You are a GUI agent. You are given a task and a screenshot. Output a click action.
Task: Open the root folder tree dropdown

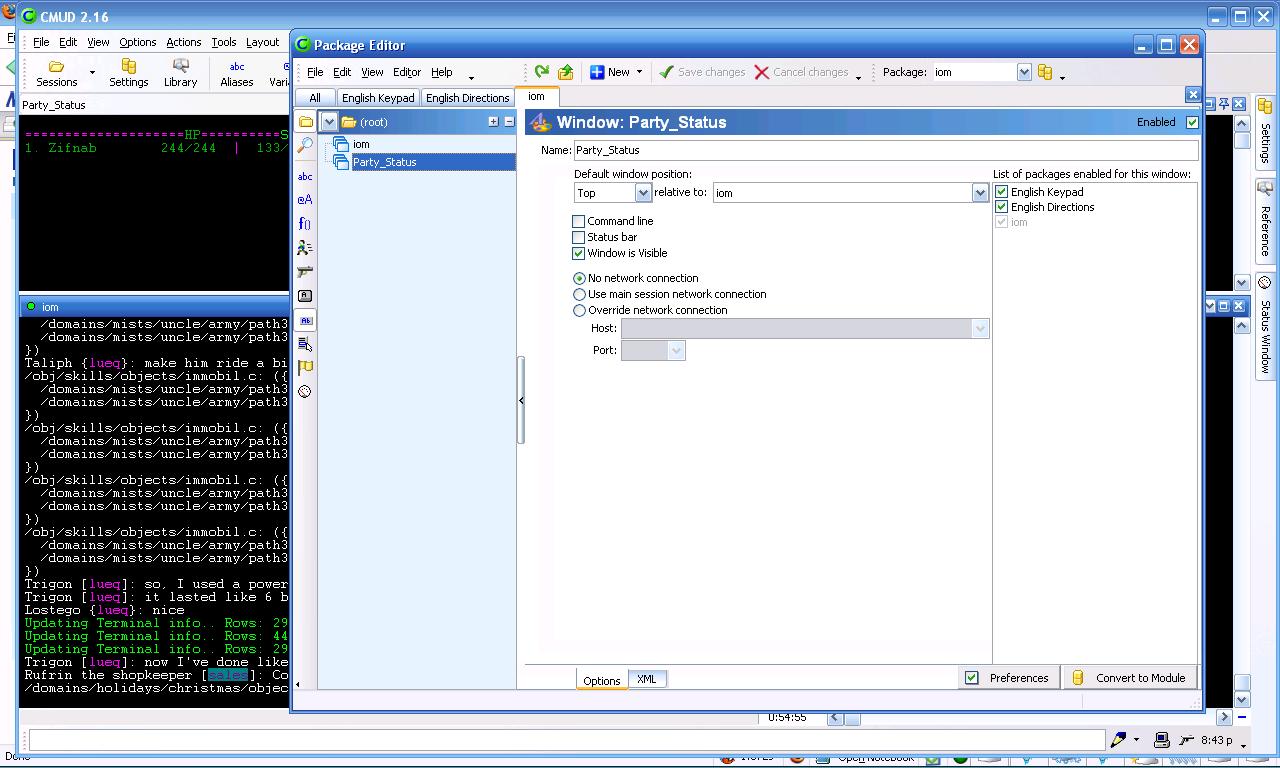(328, 122)
